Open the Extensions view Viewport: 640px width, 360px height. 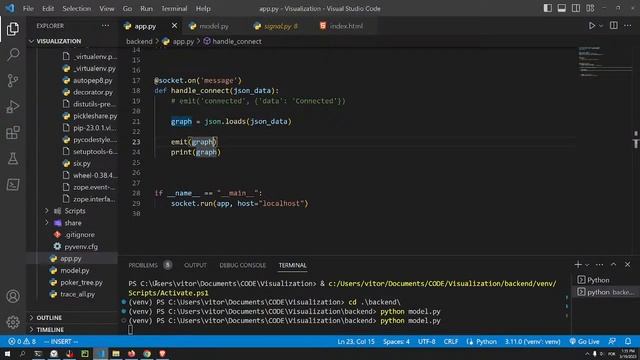click(x=13, y=132)
